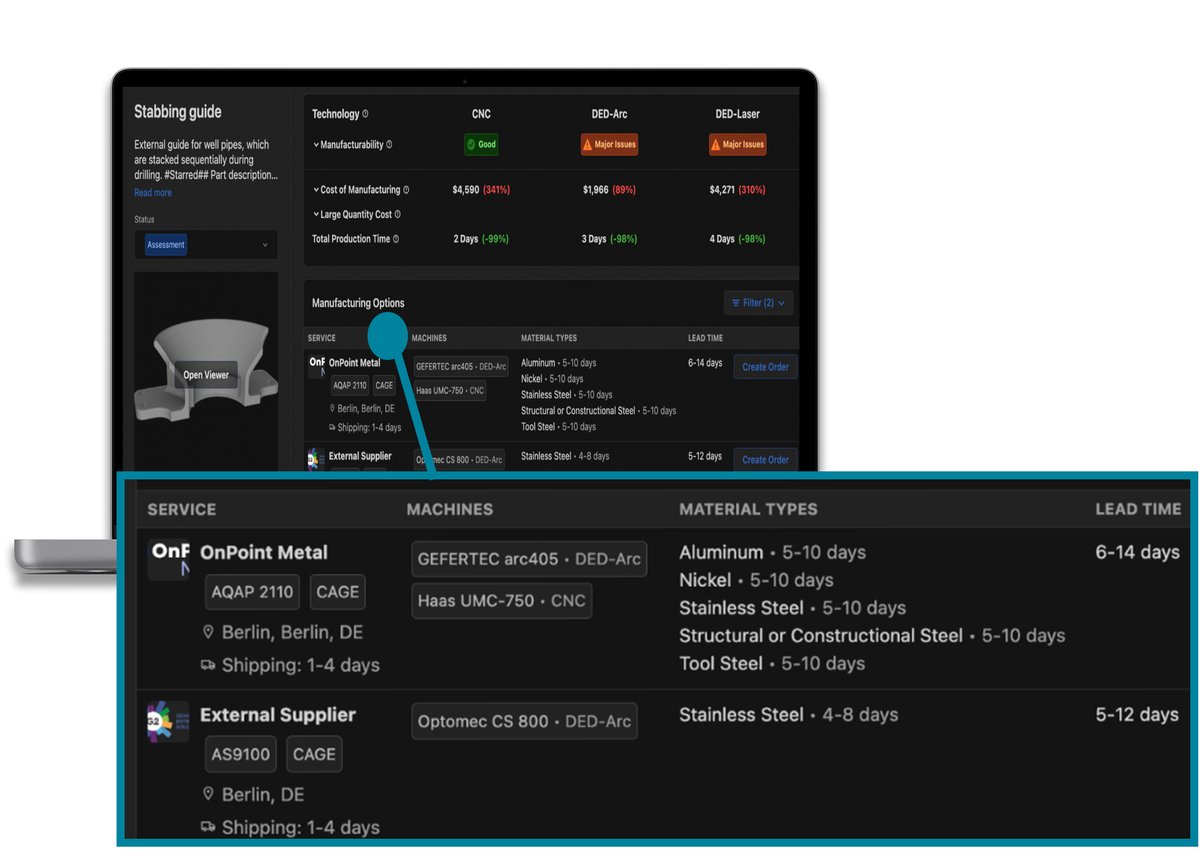This screenshot has height=857, width=1200.
Task: Click the 4 Days production time value
Action: click(722, 239)
